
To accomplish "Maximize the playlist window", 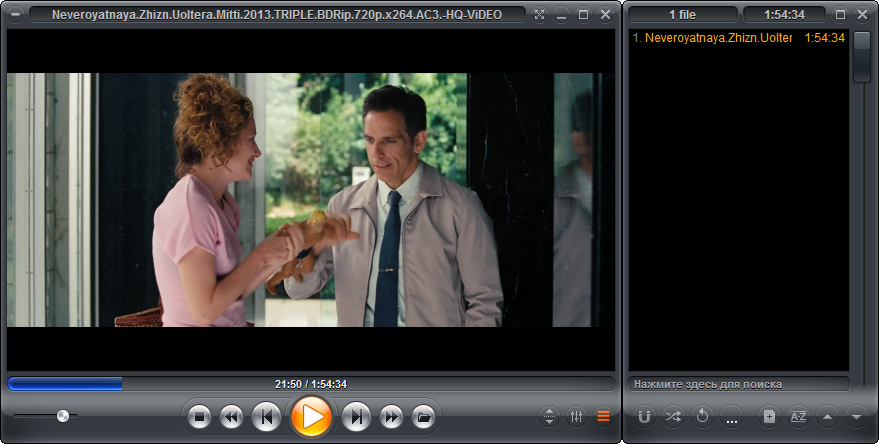I will [840, 15].
